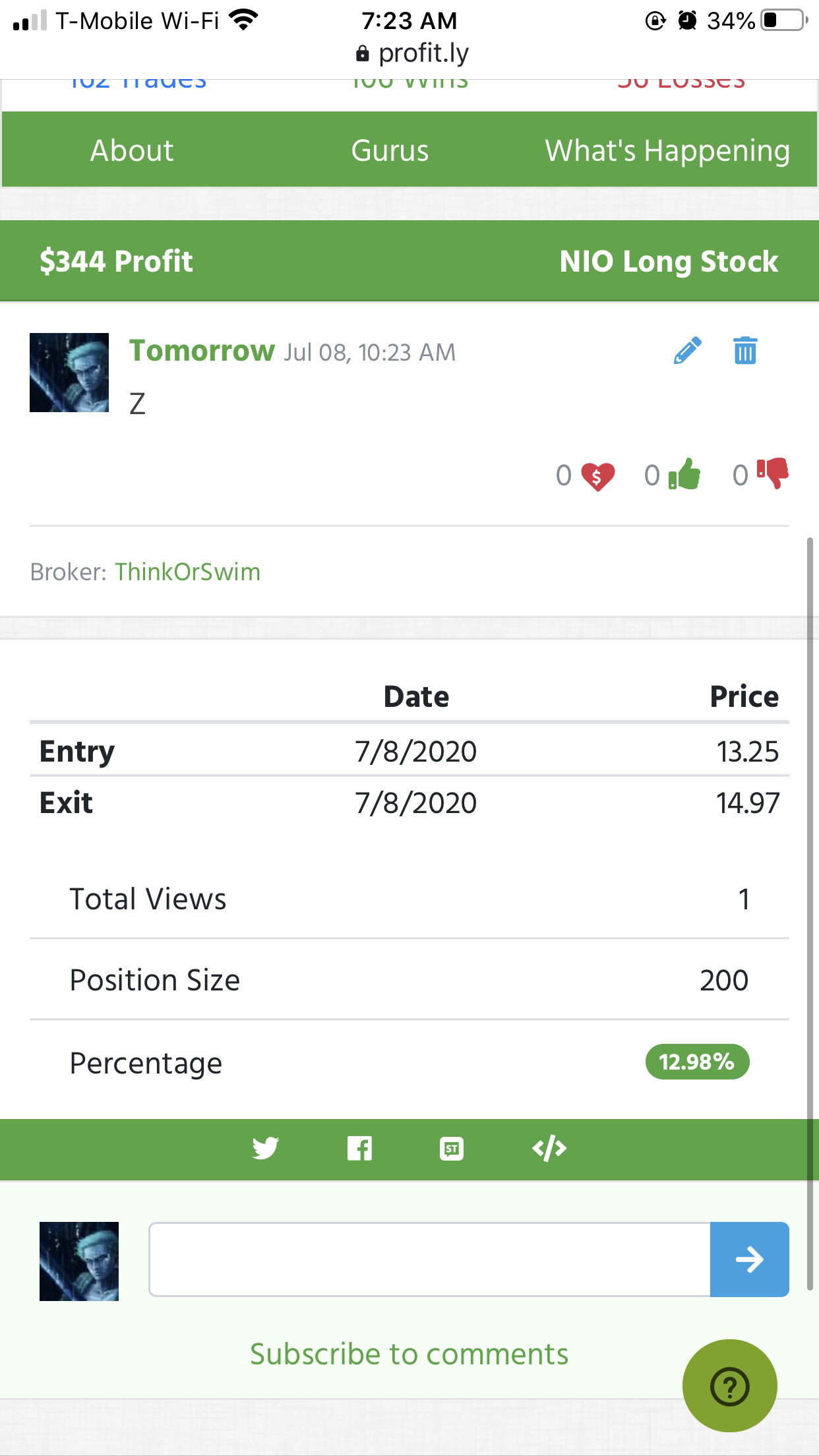Image resolution: width=819 pixels, height=1456 pixels.
Task: Give the trade a thumbs down
Action: coord(773,473)
